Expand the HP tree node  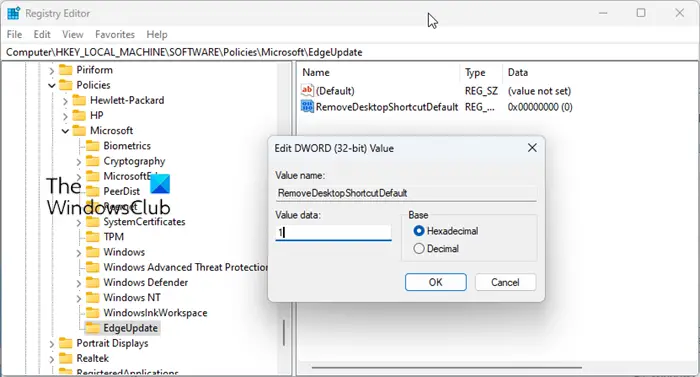(x=65, y=117)
